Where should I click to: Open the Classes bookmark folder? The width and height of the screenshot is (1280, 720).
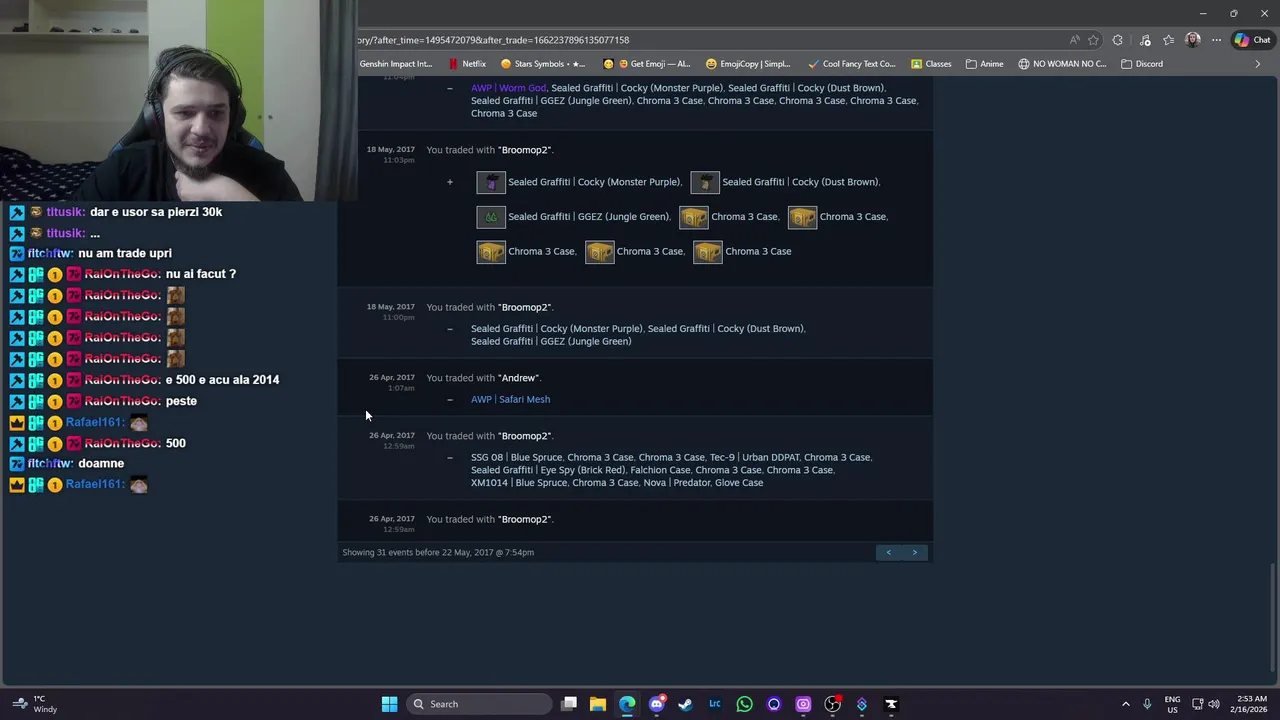931,64
